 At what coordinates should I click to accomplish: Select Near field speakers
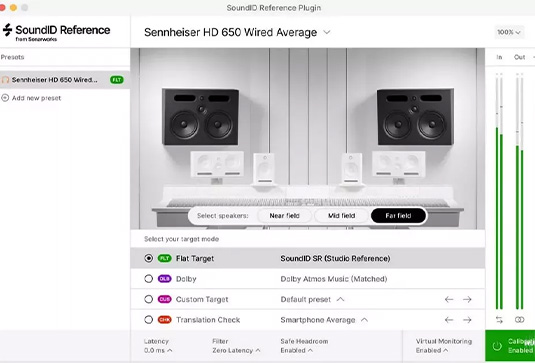pyautogui.click(x=284, y=216)
